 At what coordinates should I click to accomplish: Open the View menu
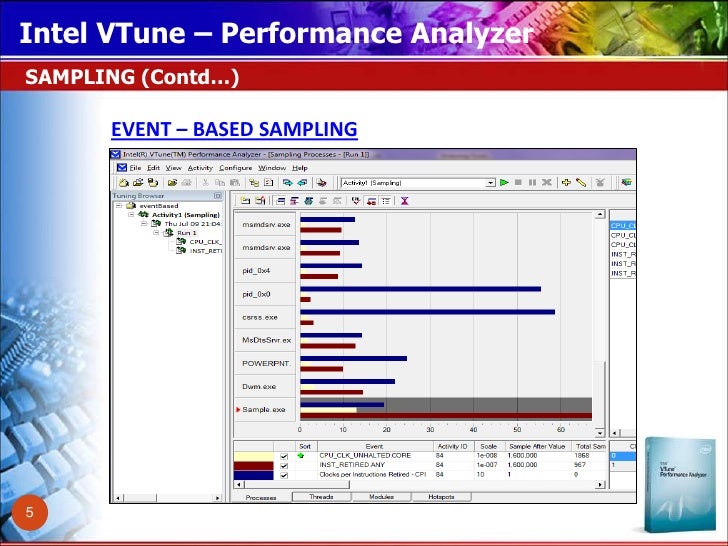(x=174, y=168)
